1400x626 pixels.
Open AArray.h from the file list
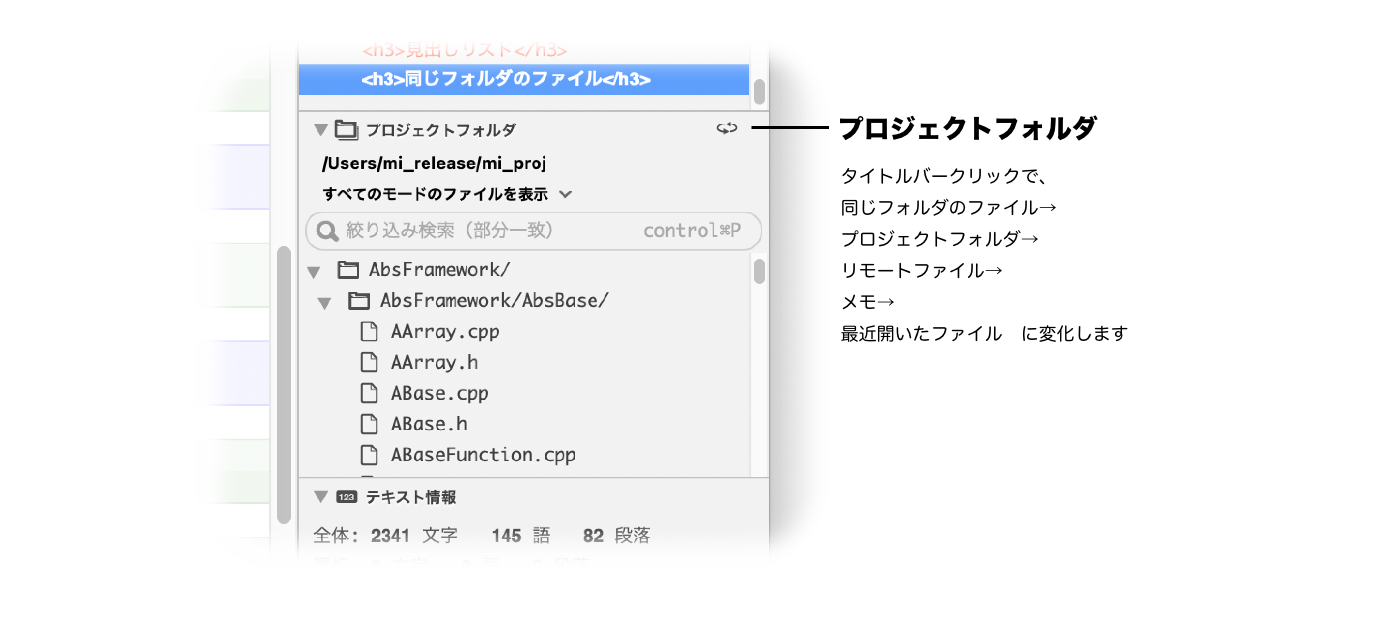[434, 362]
